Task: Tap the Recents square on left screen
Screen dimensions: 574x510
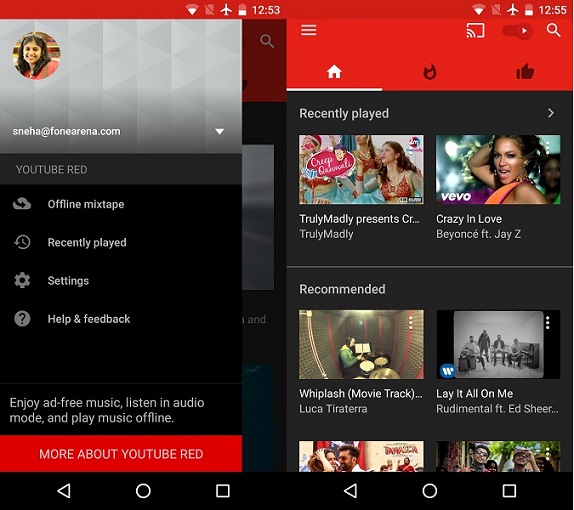Action: click(x=223, y=491)
